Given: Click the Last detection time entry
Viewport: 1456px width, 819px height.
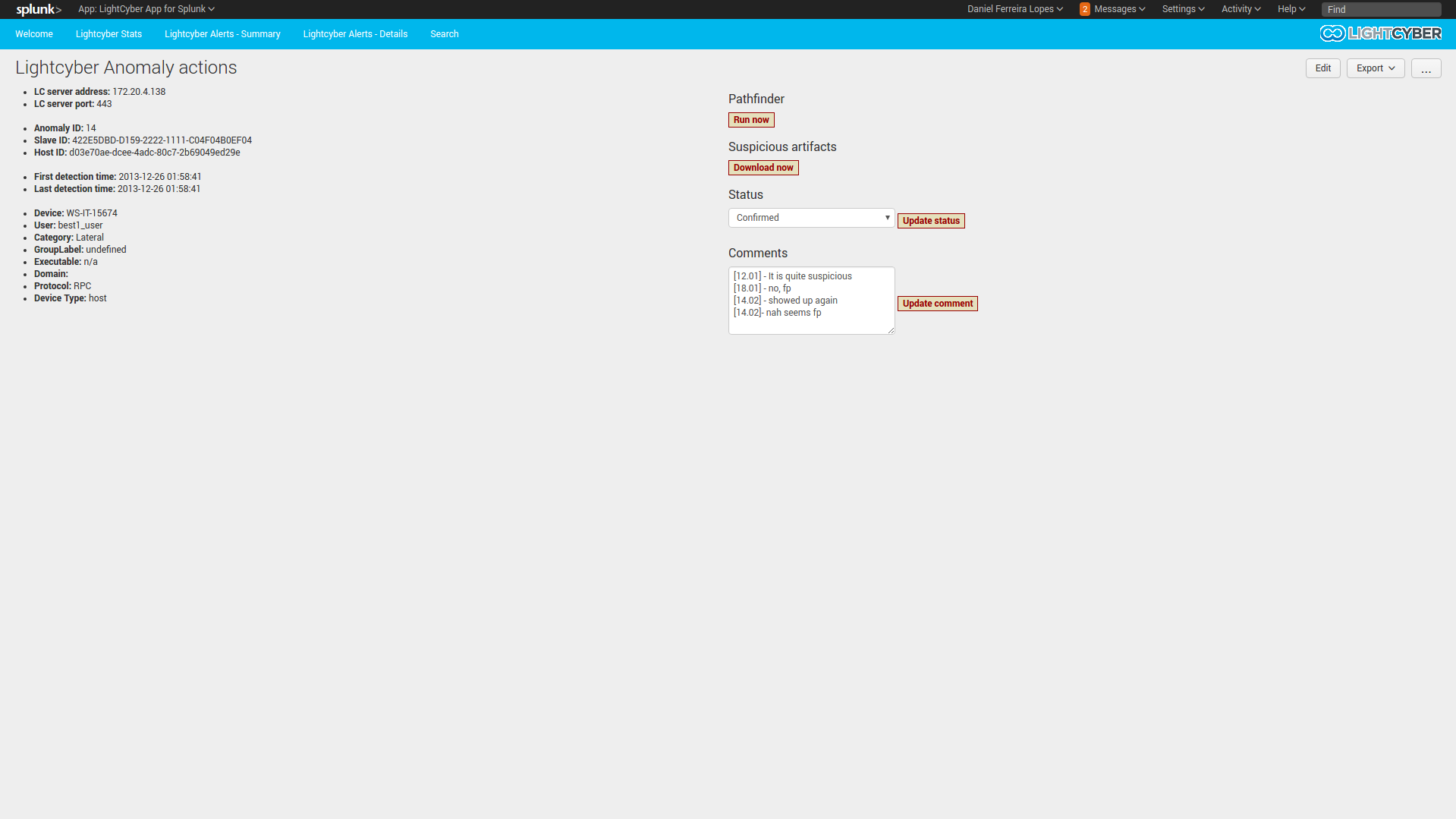Looking at the screenshot, I should (x=117, y=189).
